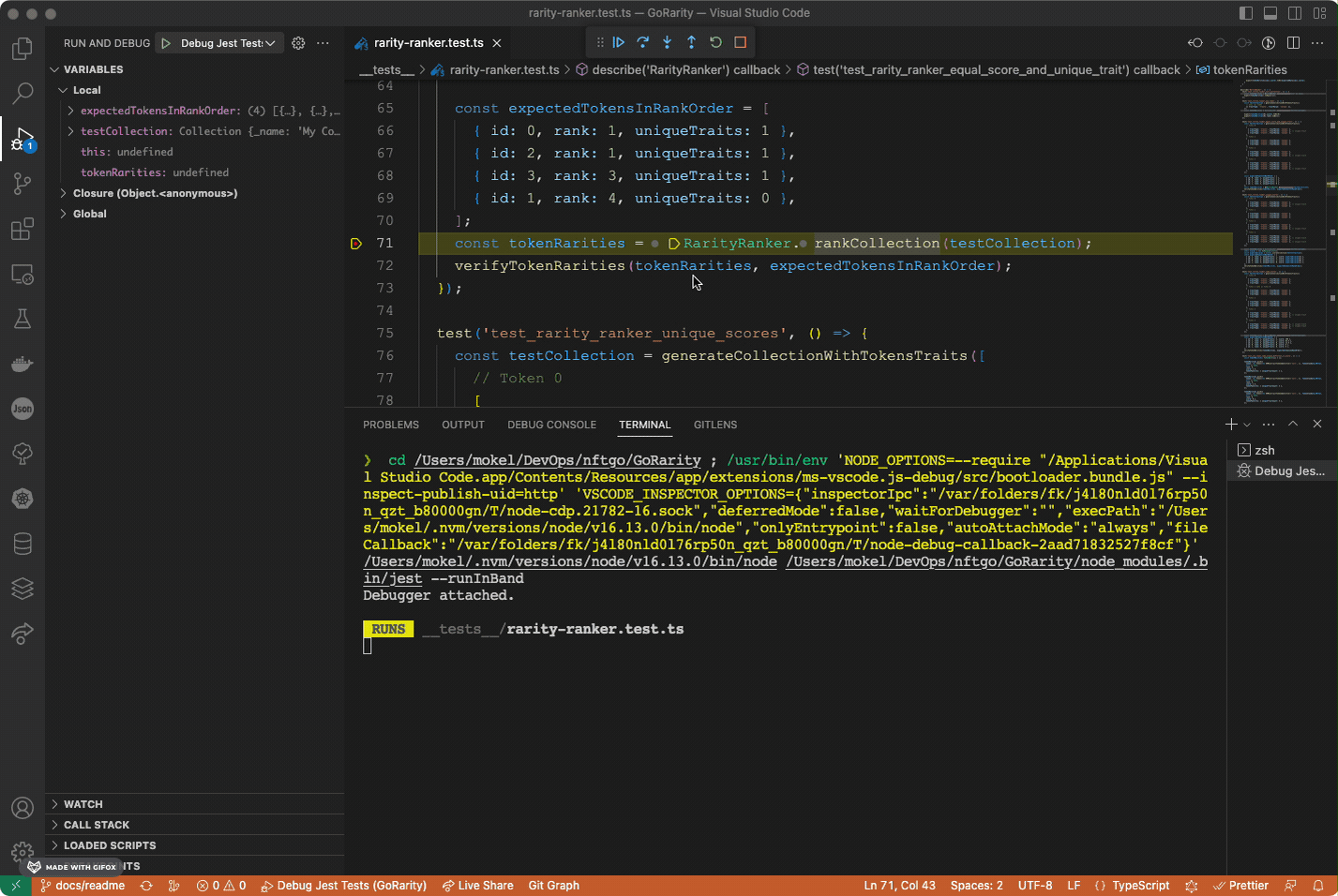Viewport: 1338px width, 896px height.
Task: Restart the debug session
Action: click(715, 42)
